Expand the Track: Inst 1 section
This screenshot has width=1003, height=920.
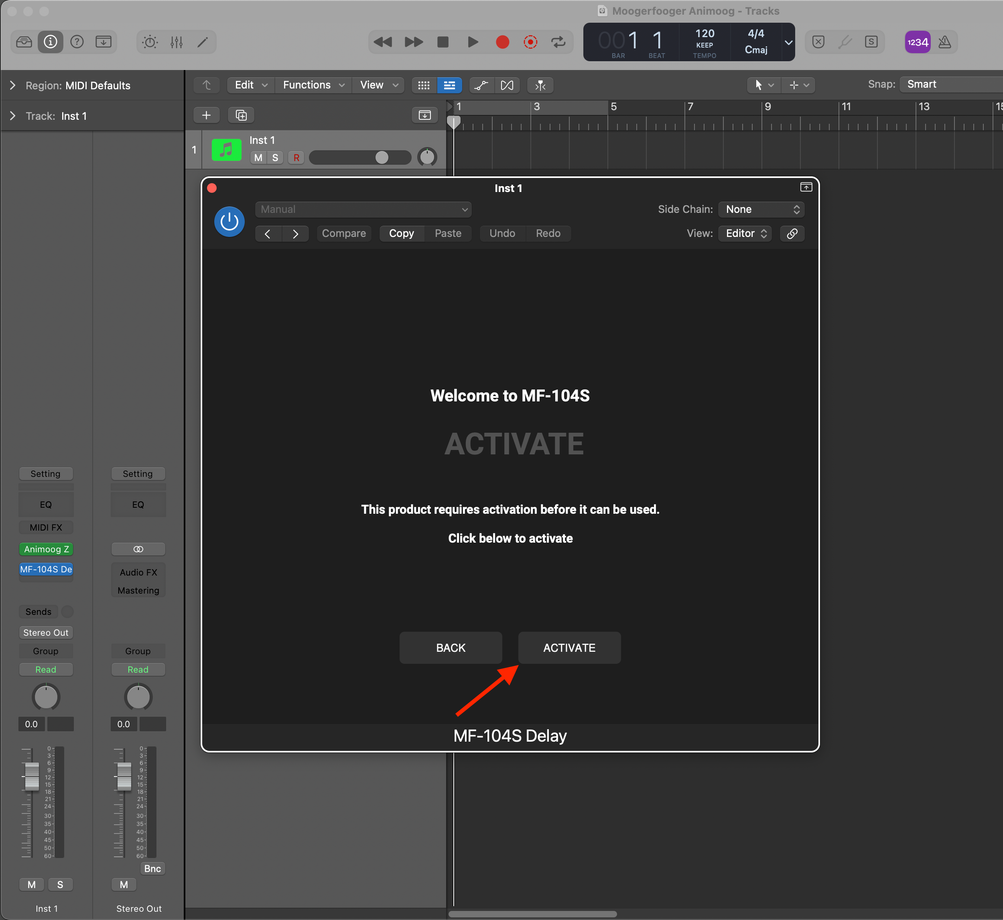point(12,116)
